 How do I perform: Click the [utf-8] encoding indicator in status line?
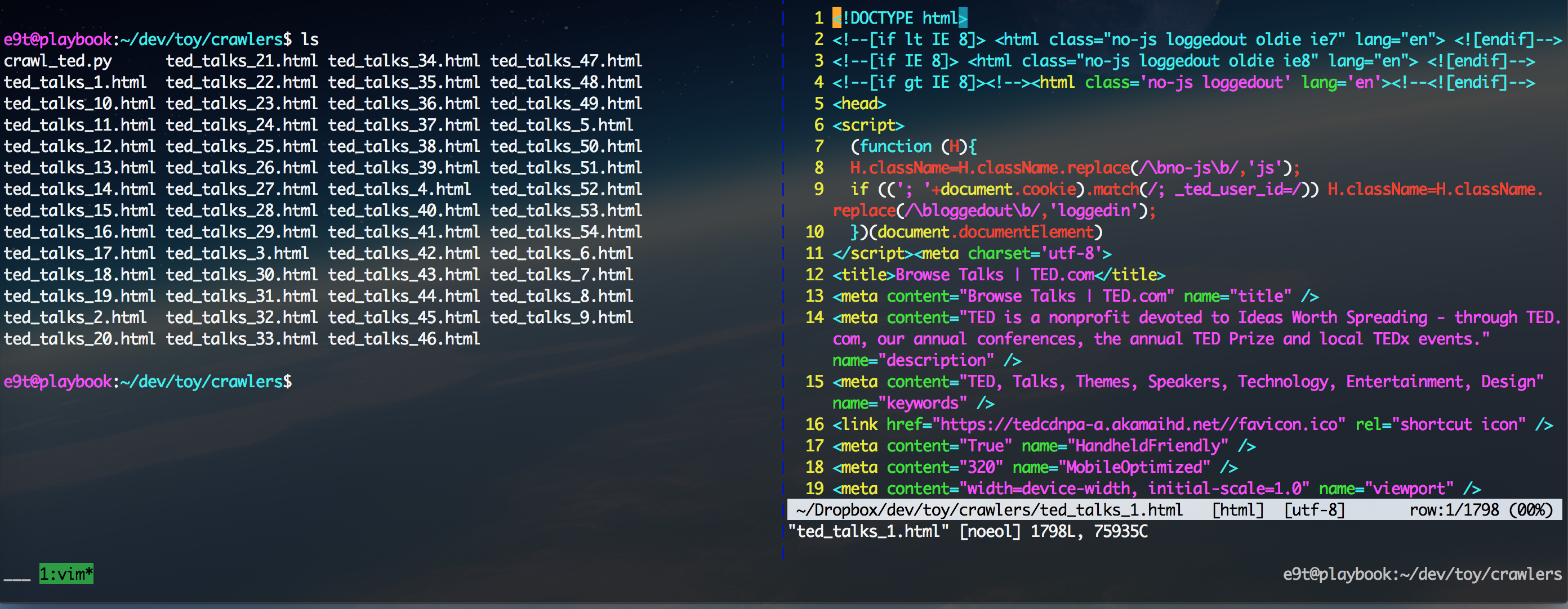(1313, 510)
